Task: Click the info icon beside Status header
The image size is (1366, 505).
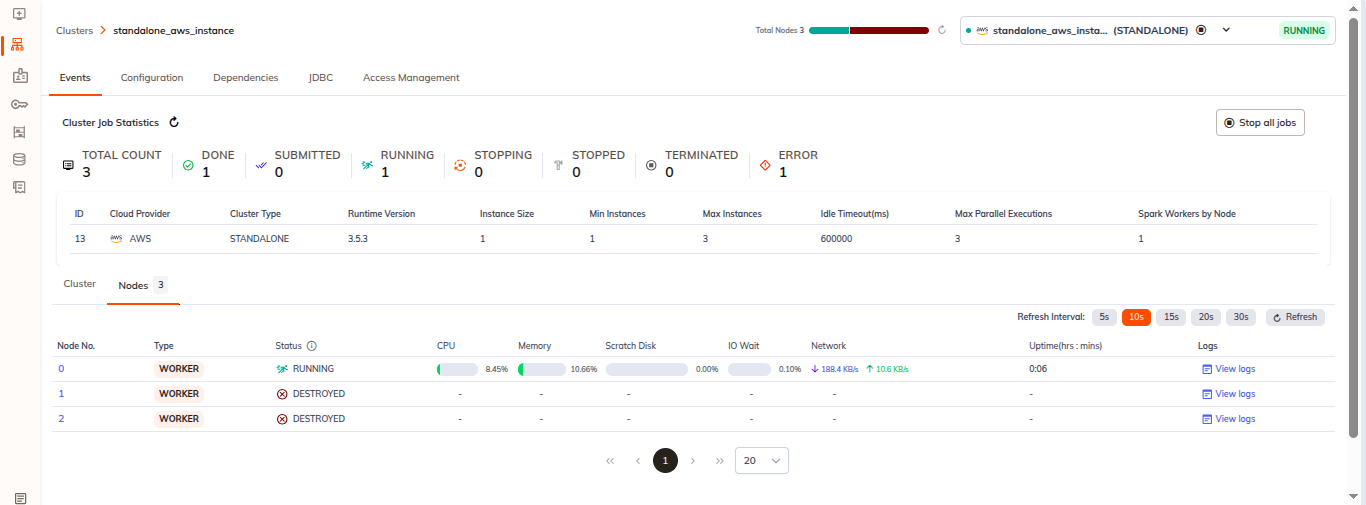Action: pyautogui.click(x=311, y=346)
